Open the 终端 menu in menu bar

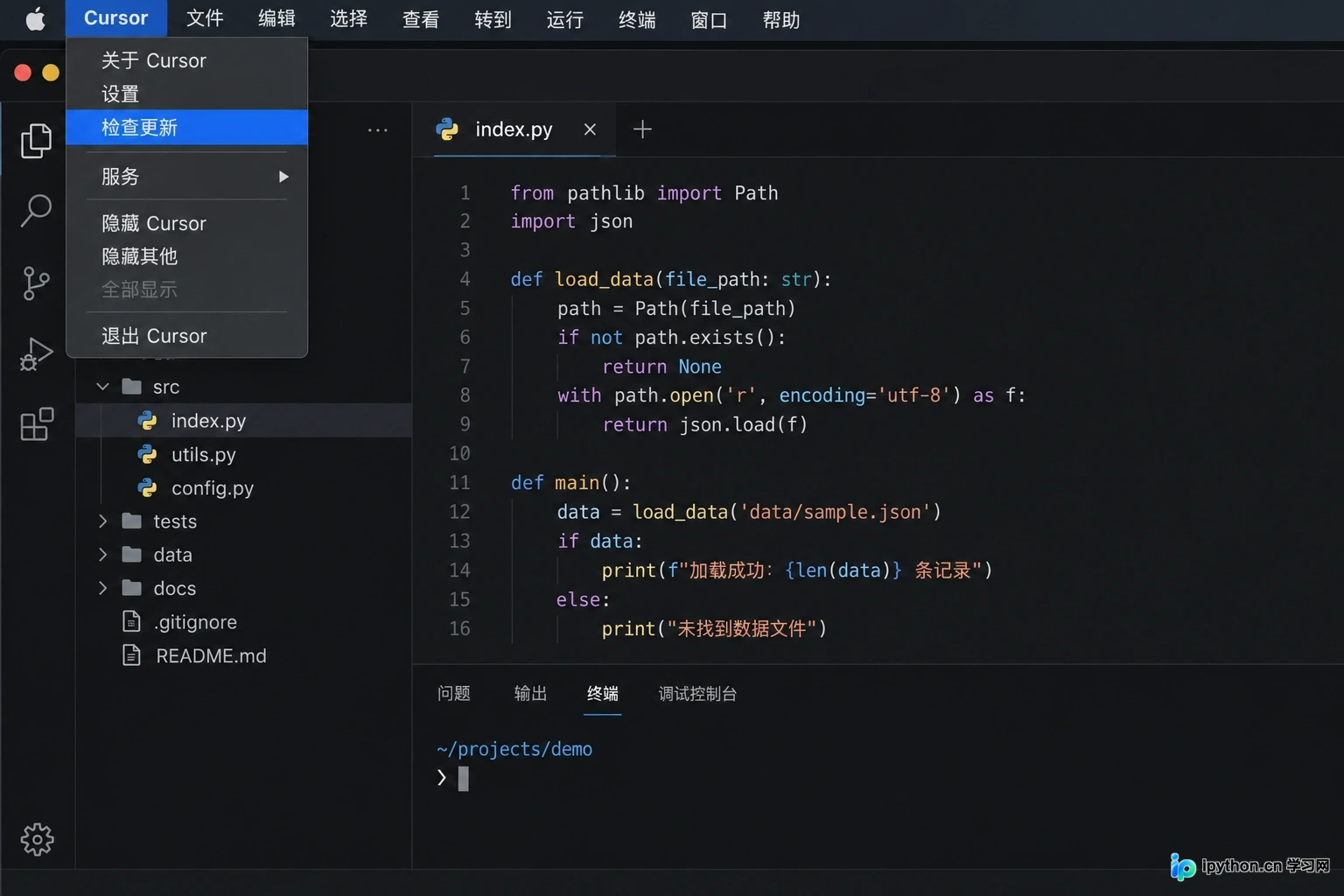[x=637, y=19]
